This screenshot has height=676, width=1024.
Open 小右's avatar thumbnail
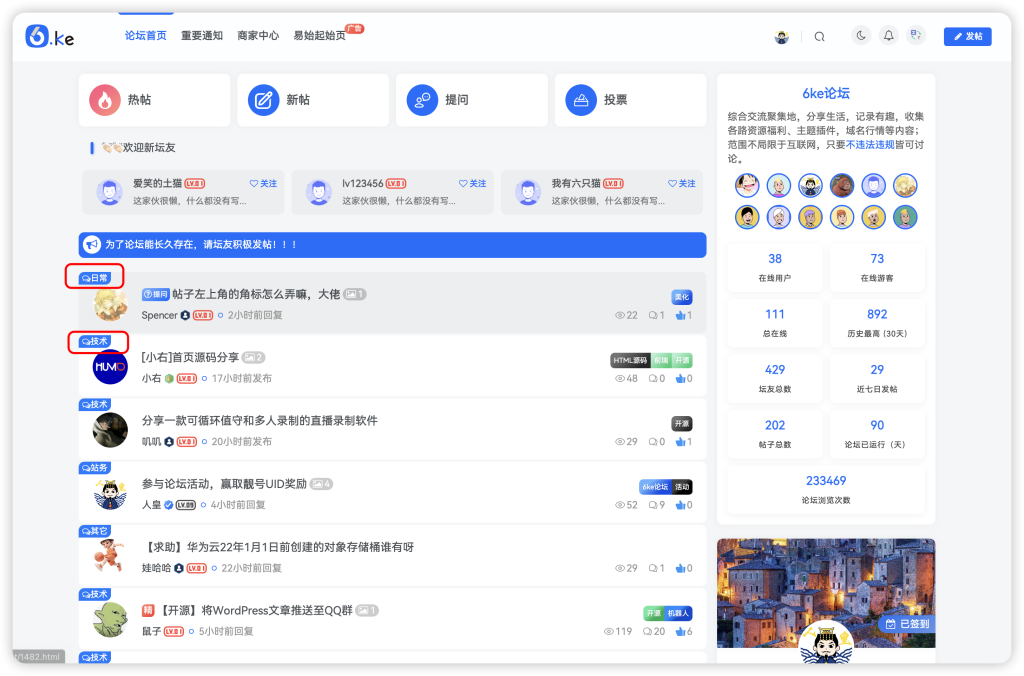[110, 367]
